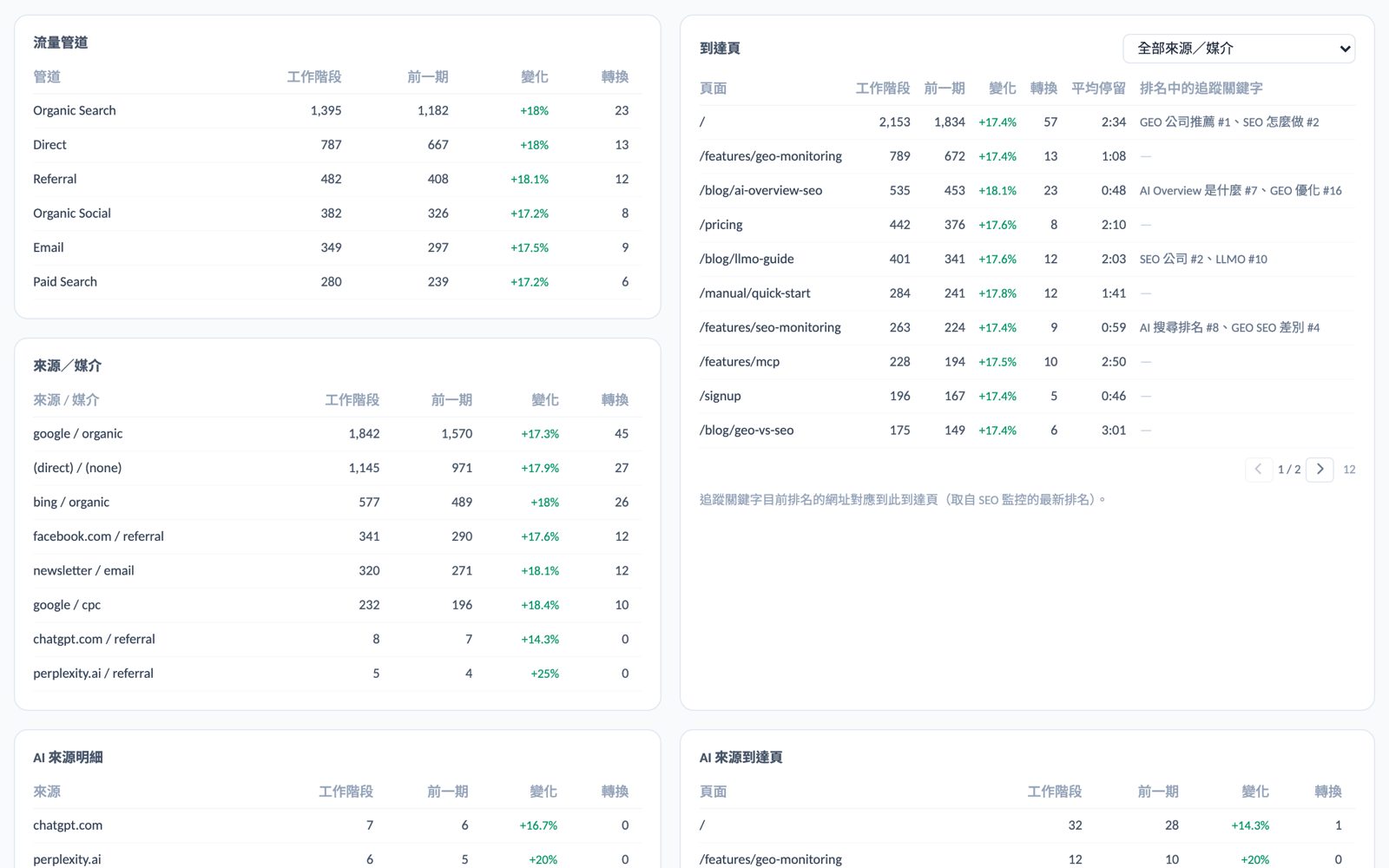Click the 1 / 2 page indicator

[1289, 470]
